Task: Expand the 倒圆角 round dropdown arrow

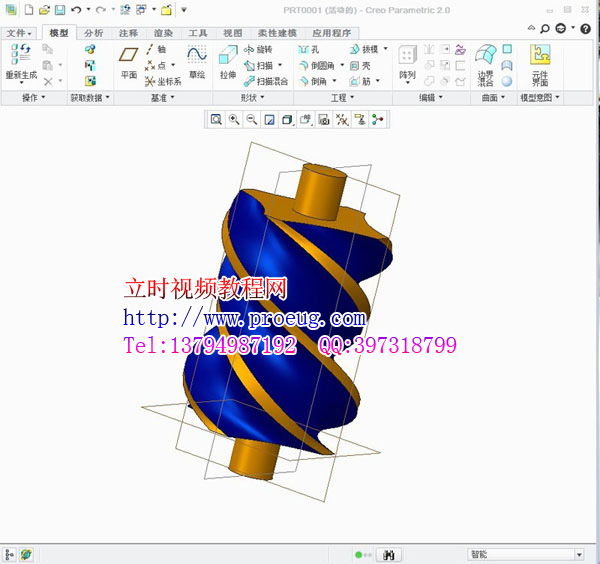Action: click(342, 65)
